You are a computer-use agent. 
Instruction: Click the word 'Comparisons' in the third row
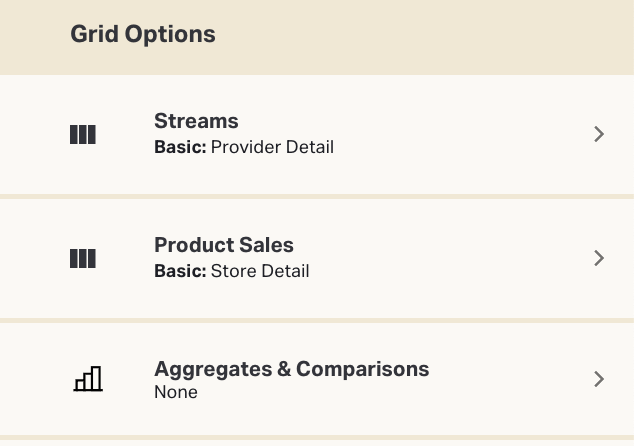coord(363,369)
